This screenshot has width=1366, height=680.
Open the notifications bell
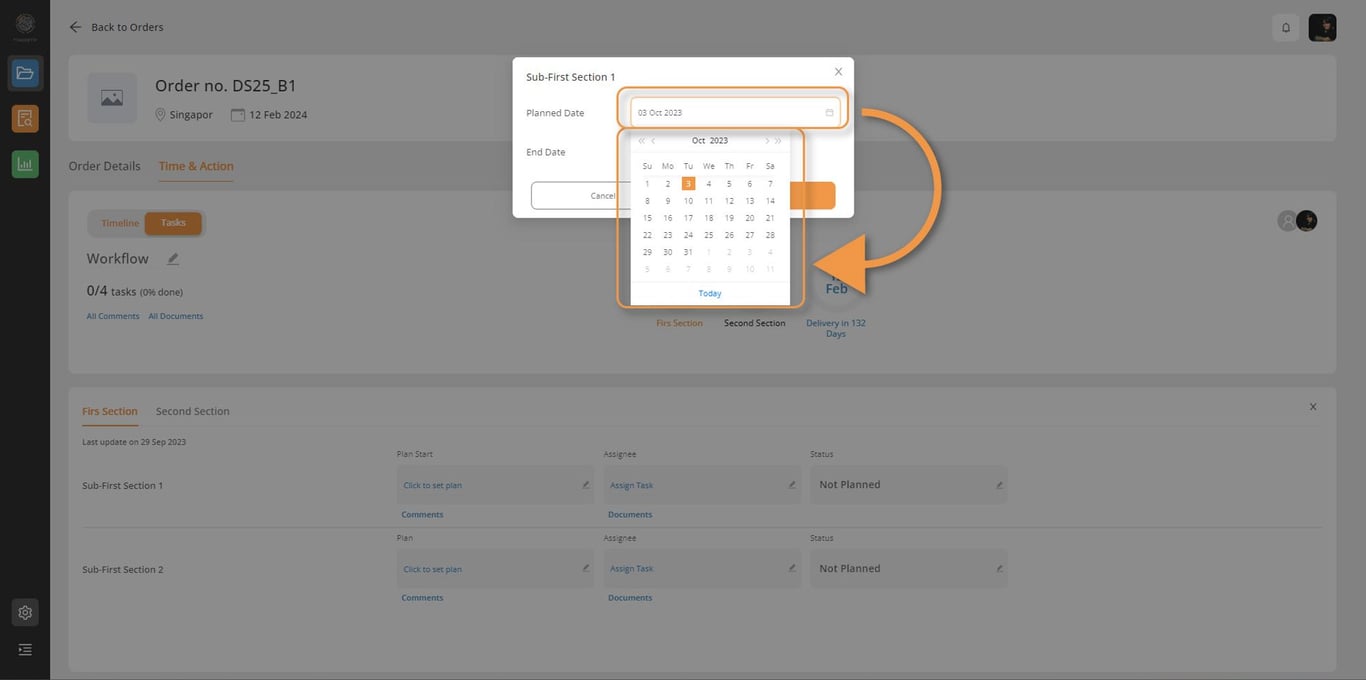tap(1286, 28)
